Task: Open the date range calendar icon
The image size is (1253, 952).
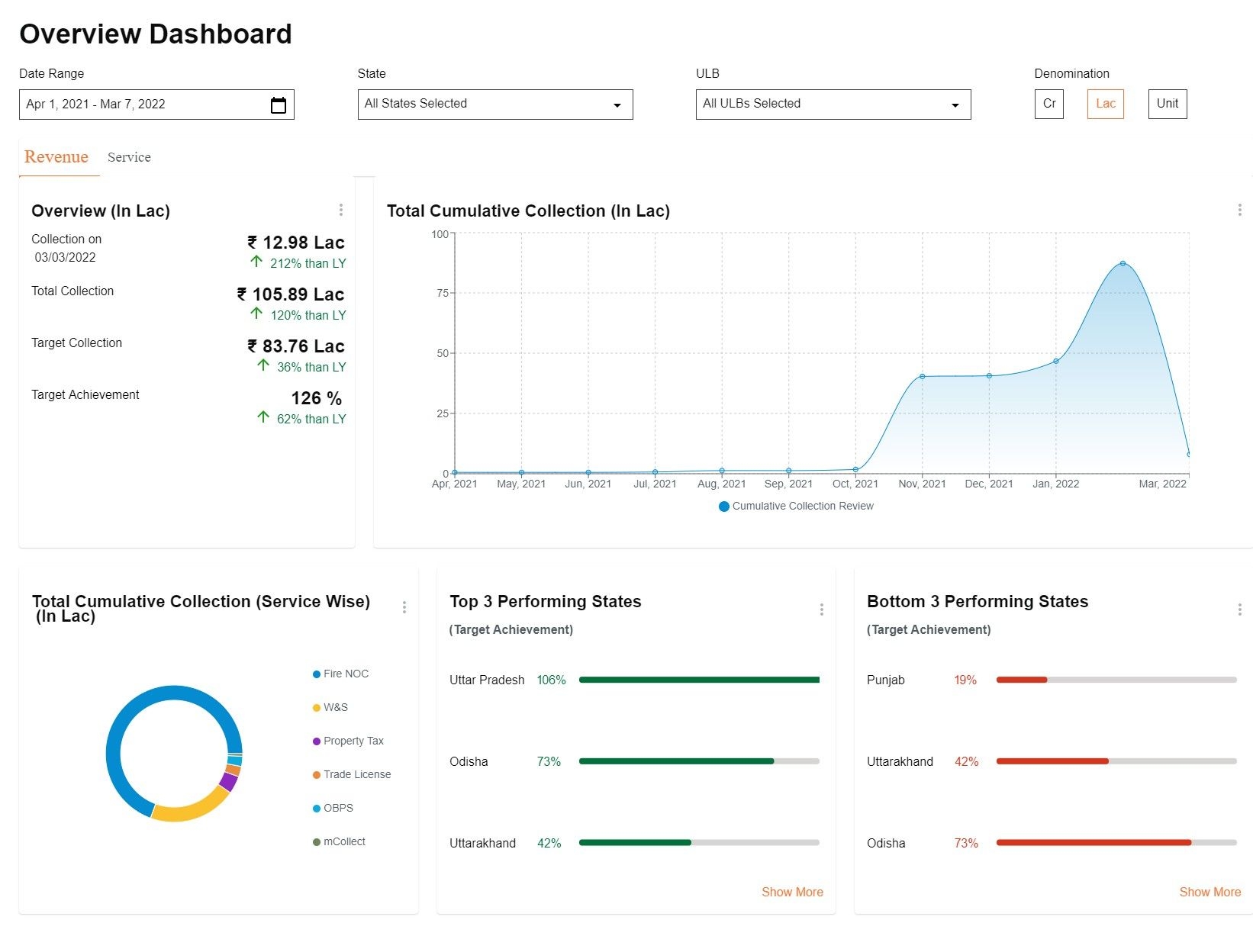Action: click(x=279, y=105)
